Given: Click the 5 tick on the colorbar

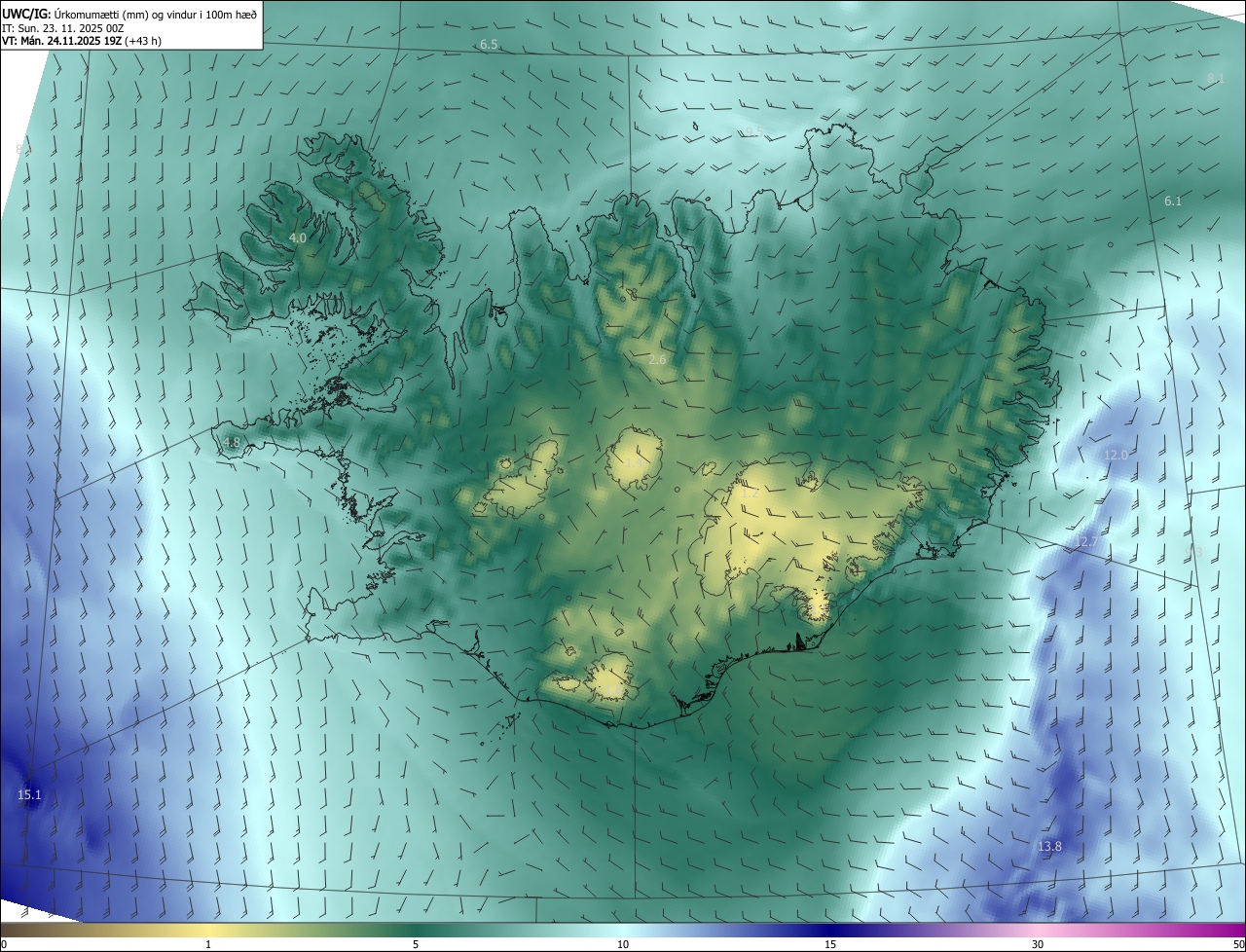Looking at the screenshot, I should (416, 944).
